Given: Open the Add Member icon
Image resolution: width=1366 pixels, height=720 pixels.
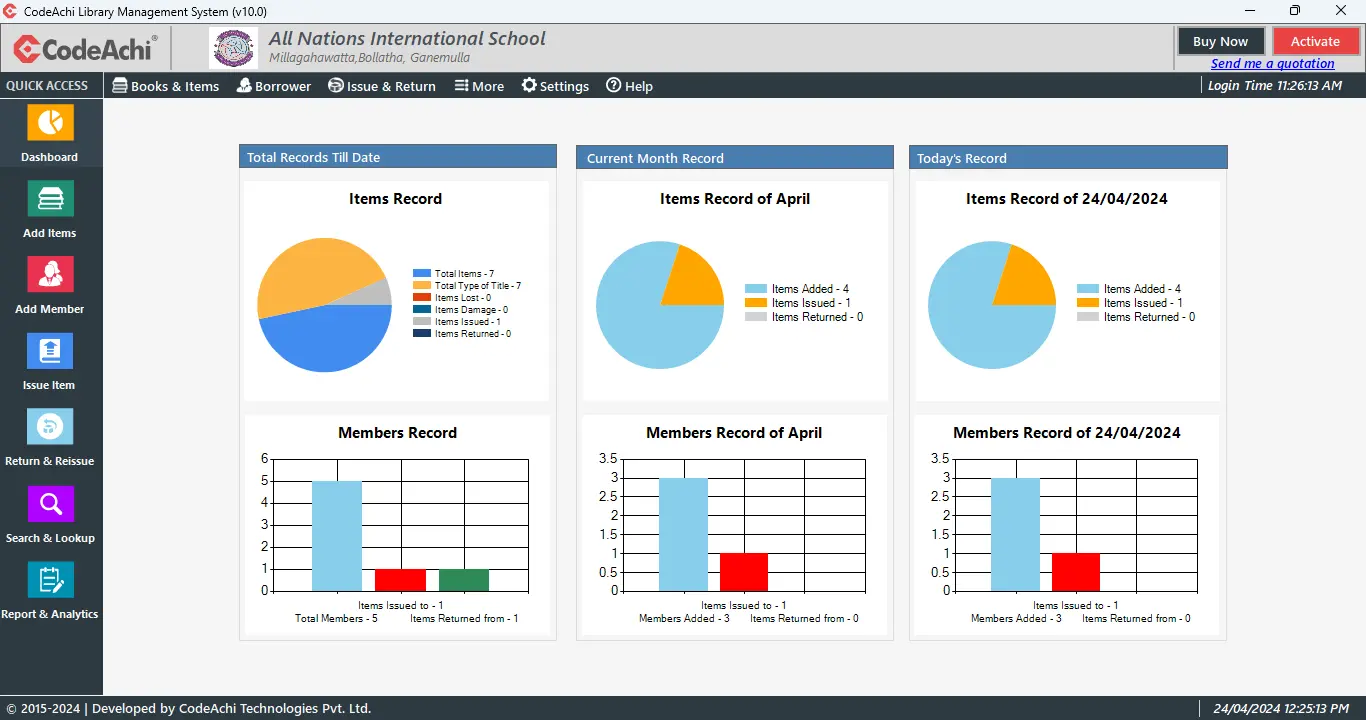Looking at the screenshot, I should [x=50, y=275].
